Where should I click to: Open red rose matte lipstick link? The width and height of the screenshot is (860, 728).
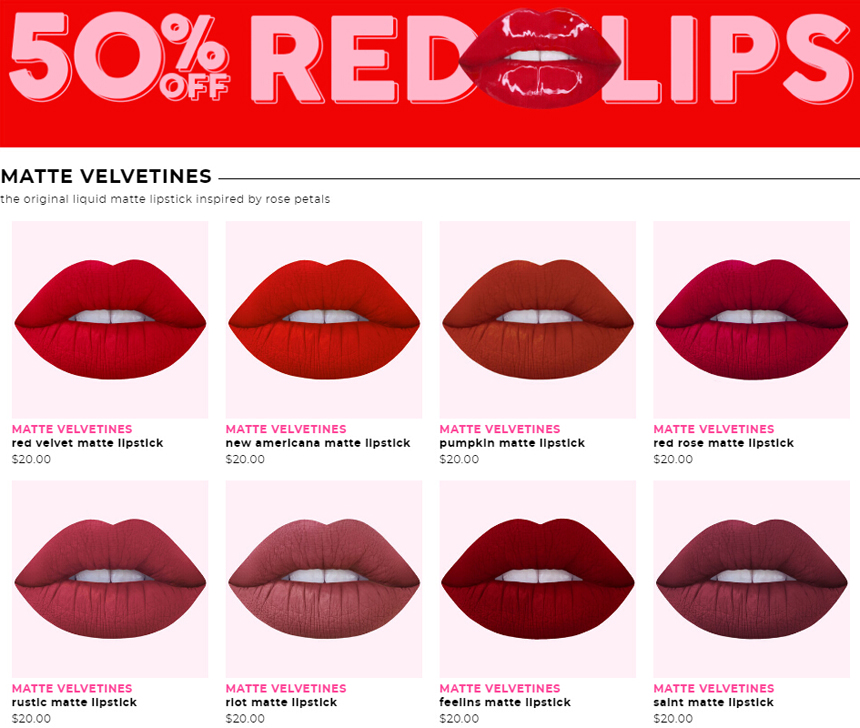coord(723,443)
